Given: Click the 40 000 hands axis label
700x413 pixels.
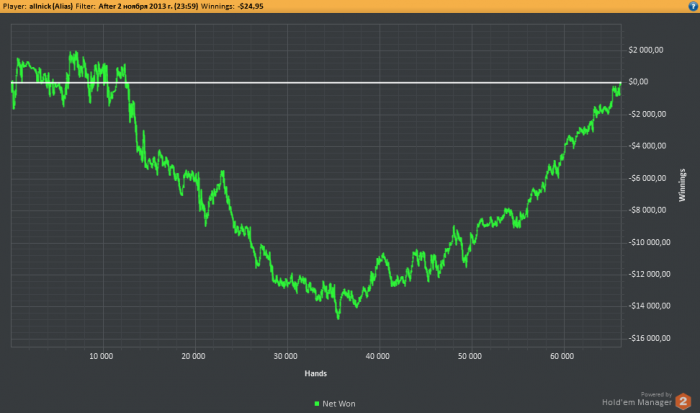Looking at the screenshot, I should click(378, 356).
